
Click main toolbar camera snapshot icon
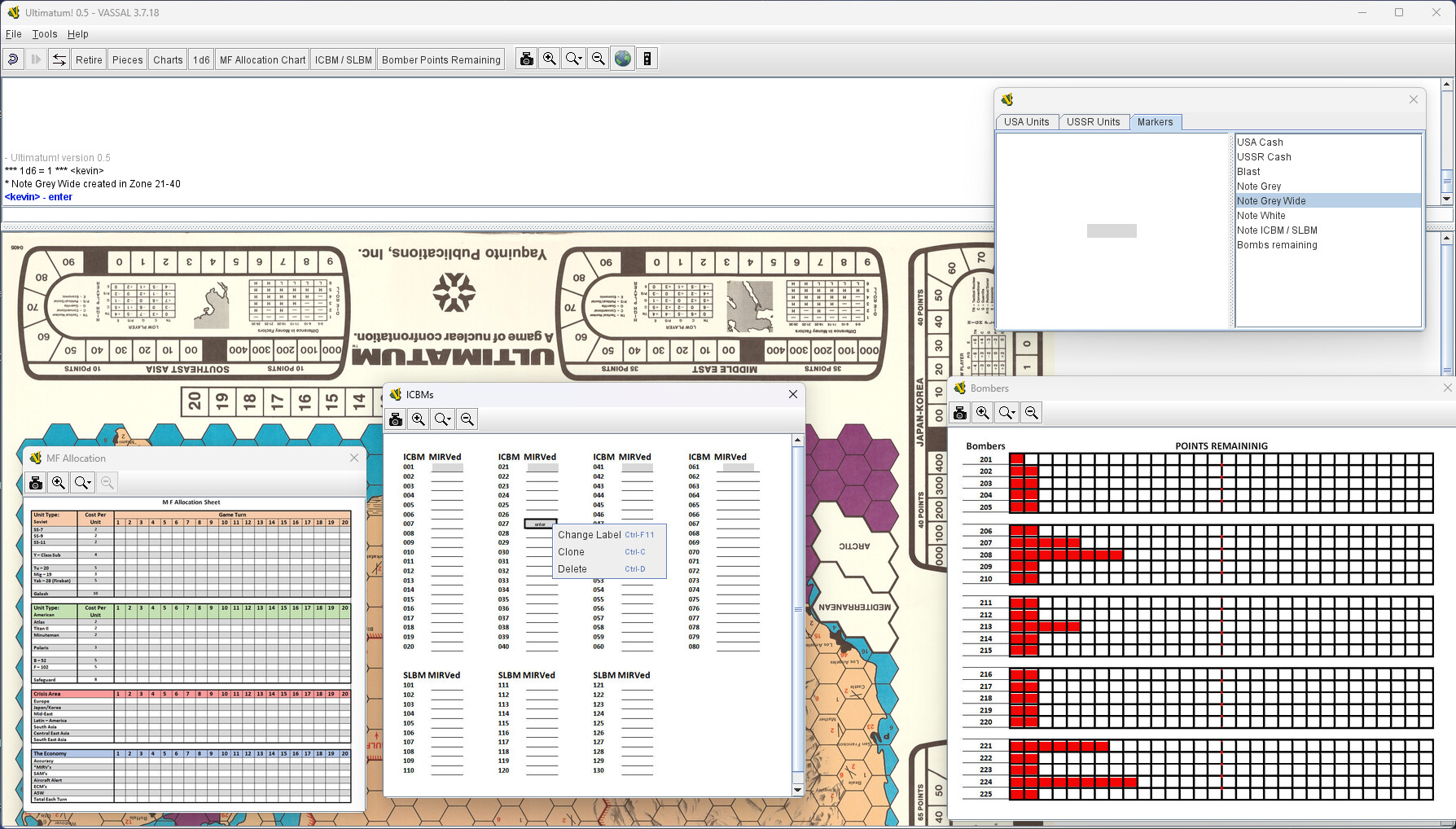tap(527, 59)
